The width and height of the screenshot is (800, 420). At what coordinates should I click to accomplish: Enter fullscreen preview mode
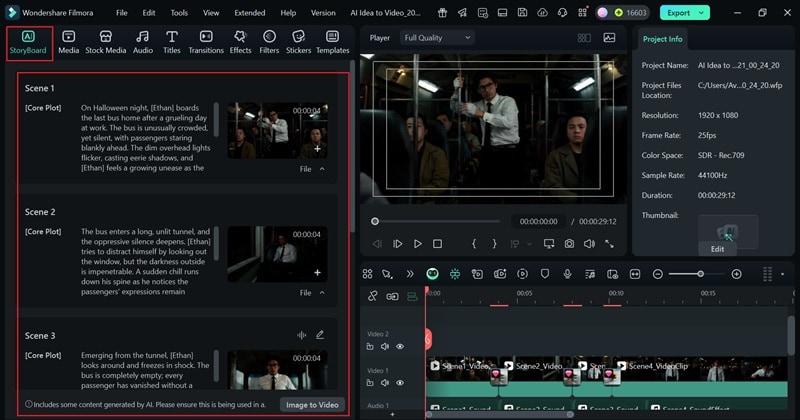click(609, 244)
